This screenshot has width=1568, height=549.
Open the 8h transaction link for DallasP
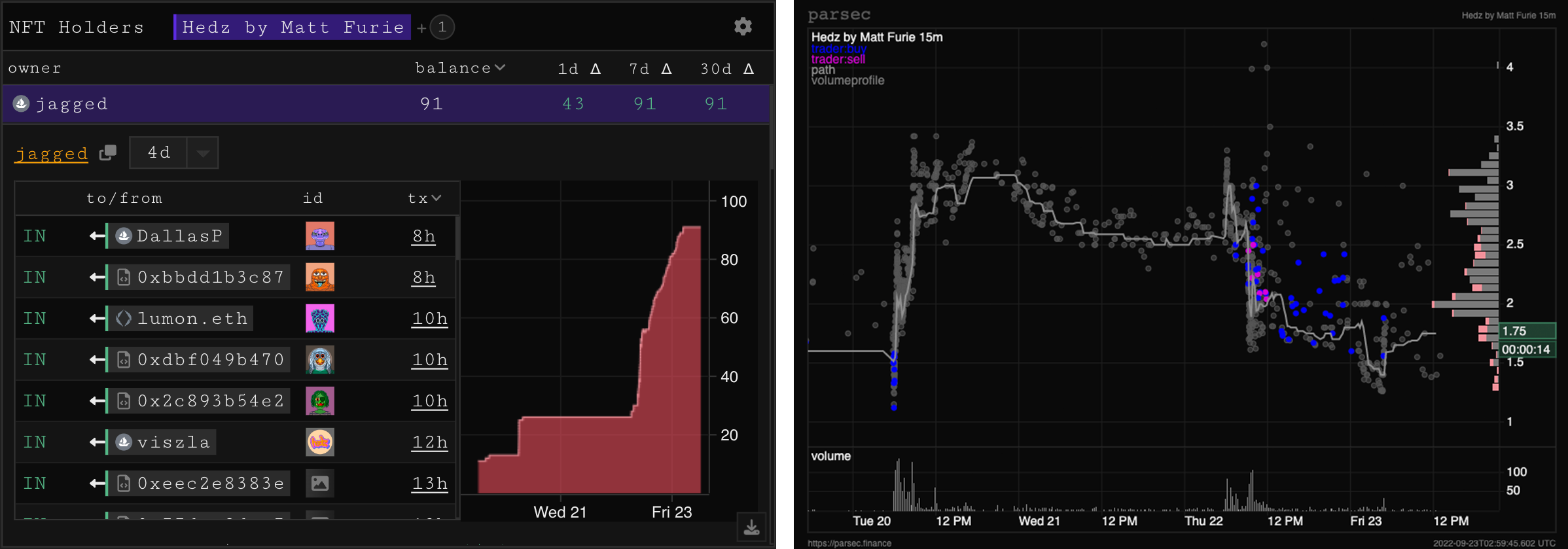(x=423, y=236)
